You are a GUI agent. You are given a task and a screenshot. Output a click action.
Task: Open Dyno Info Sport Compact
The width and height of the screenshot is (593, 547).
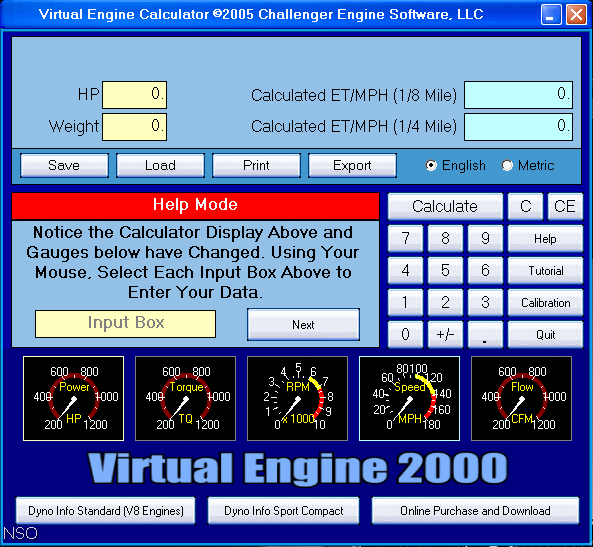283,511
